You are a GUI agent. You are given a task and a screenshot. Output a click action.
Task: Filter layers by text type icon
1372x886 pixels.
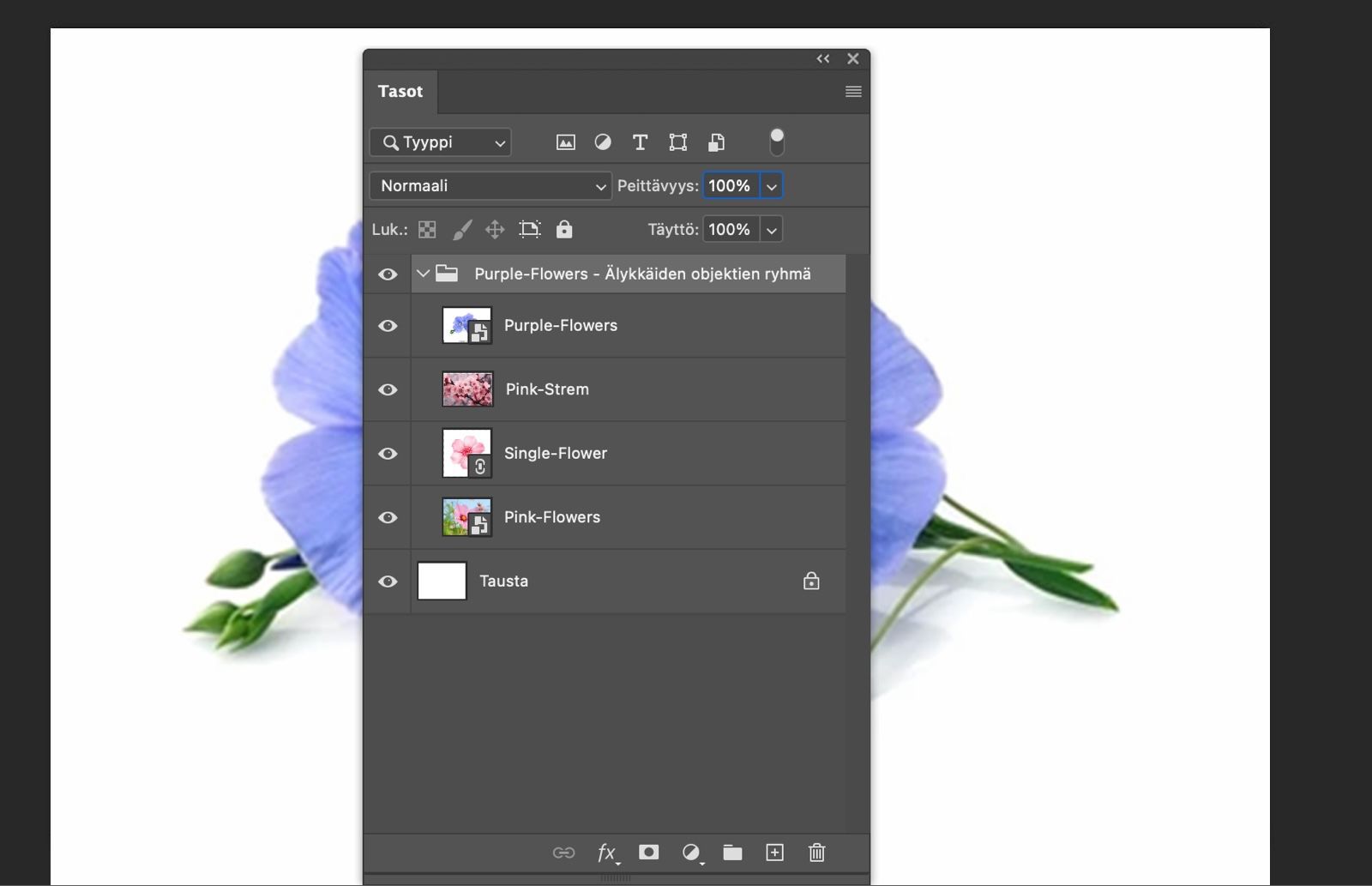[640, 142]
